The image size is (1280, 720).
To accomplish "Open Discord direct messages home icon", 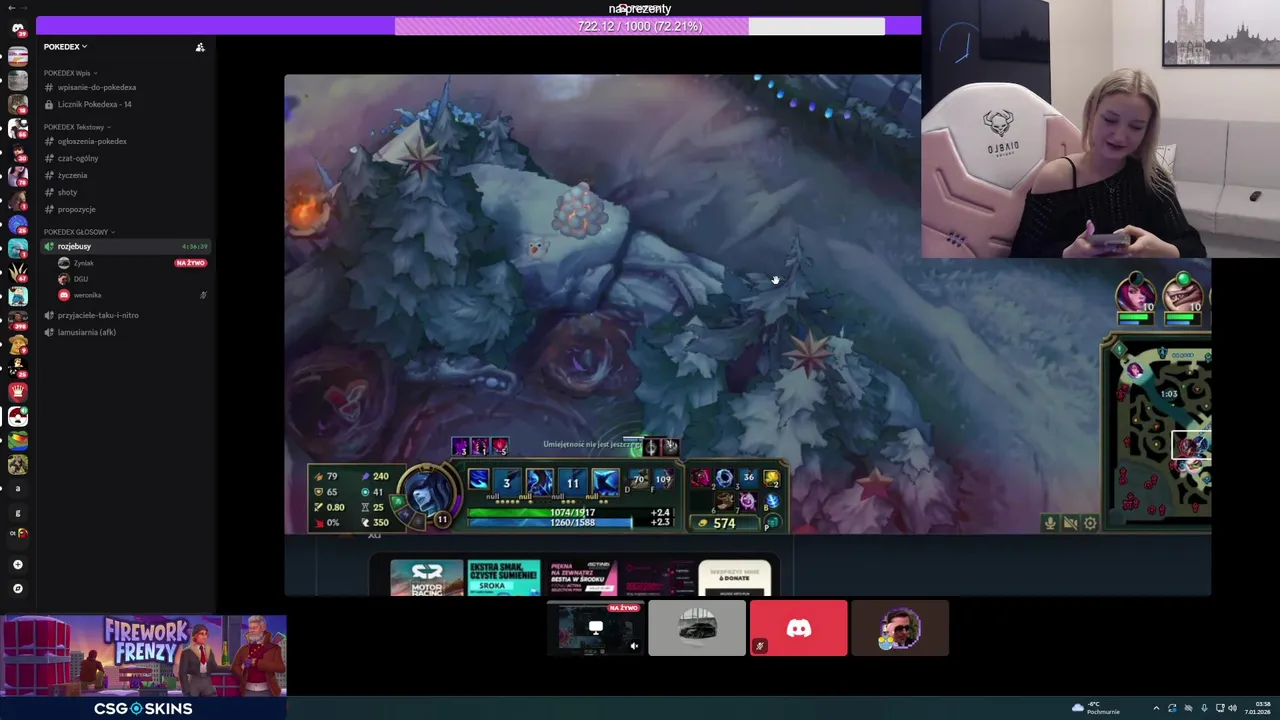I will 18,28.
